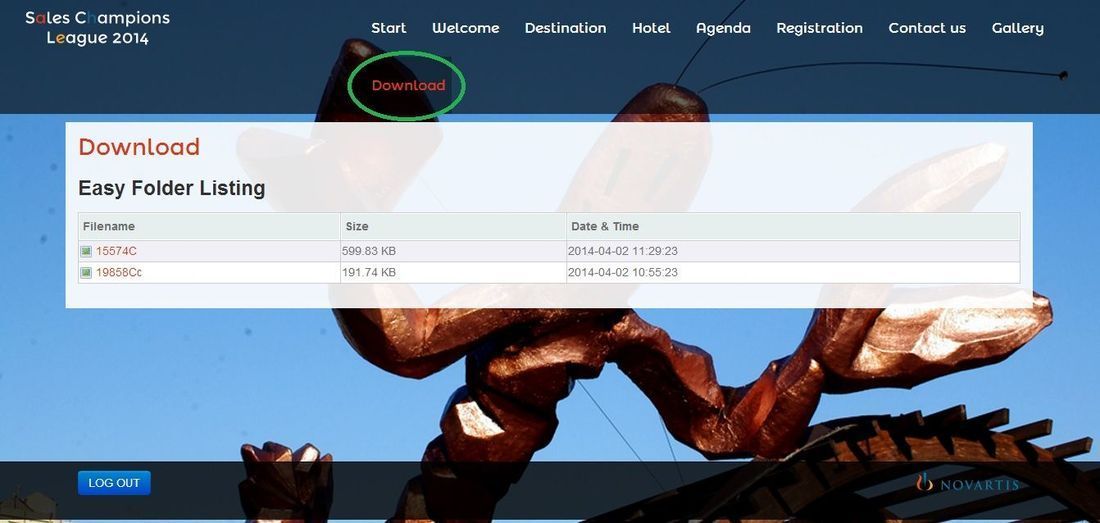Go to the Registration page
Image resolution: width=1100 pixels, height=523 pixels.
819,28
